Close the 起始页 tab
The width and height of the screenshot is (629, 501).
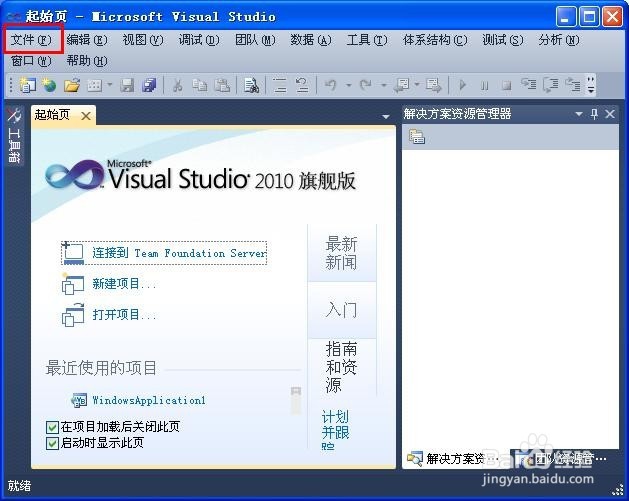pos(85,116)
